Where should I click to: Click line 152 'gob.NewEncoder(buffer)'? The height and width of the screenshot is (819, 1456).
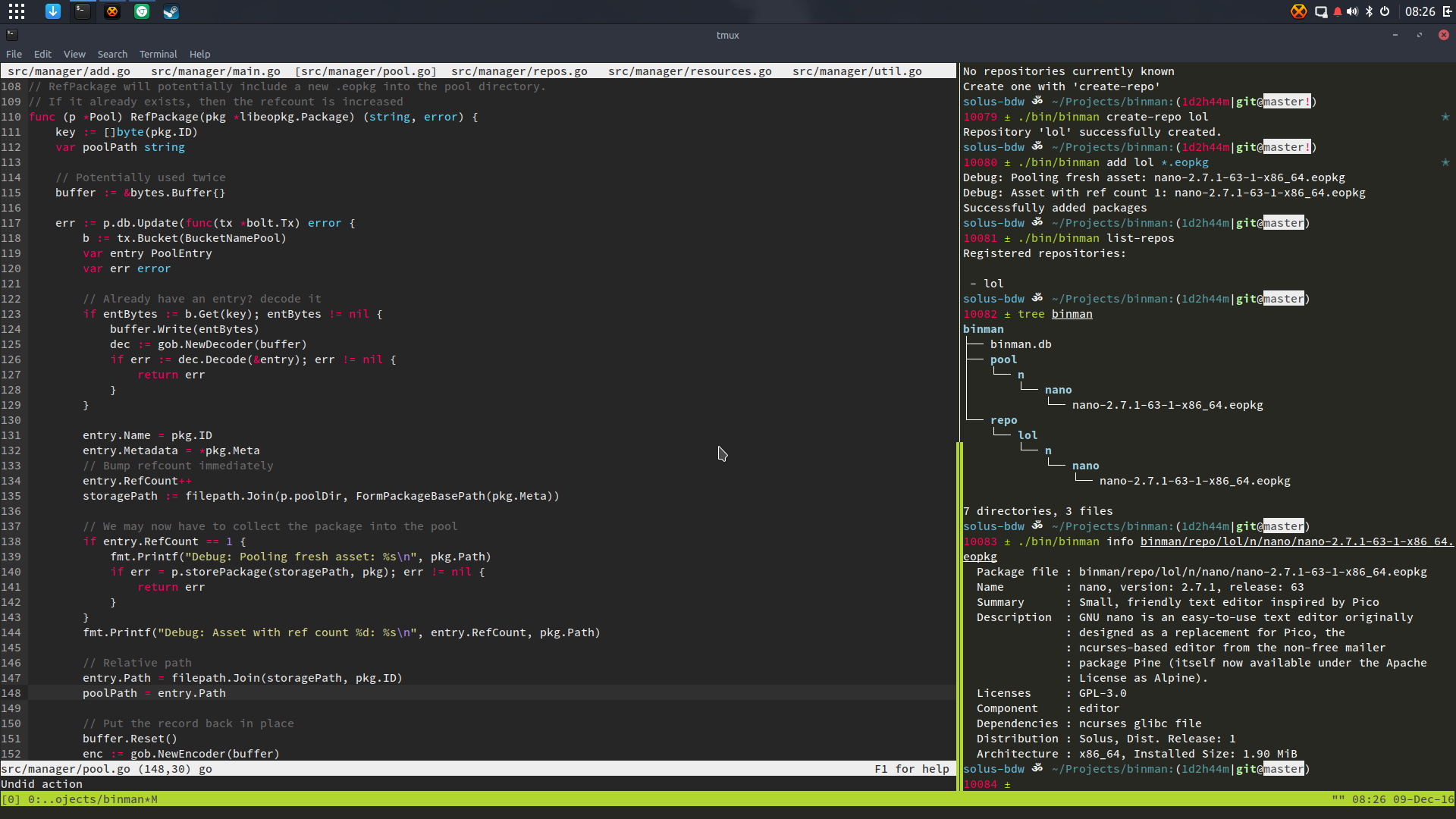pos(205,754)
